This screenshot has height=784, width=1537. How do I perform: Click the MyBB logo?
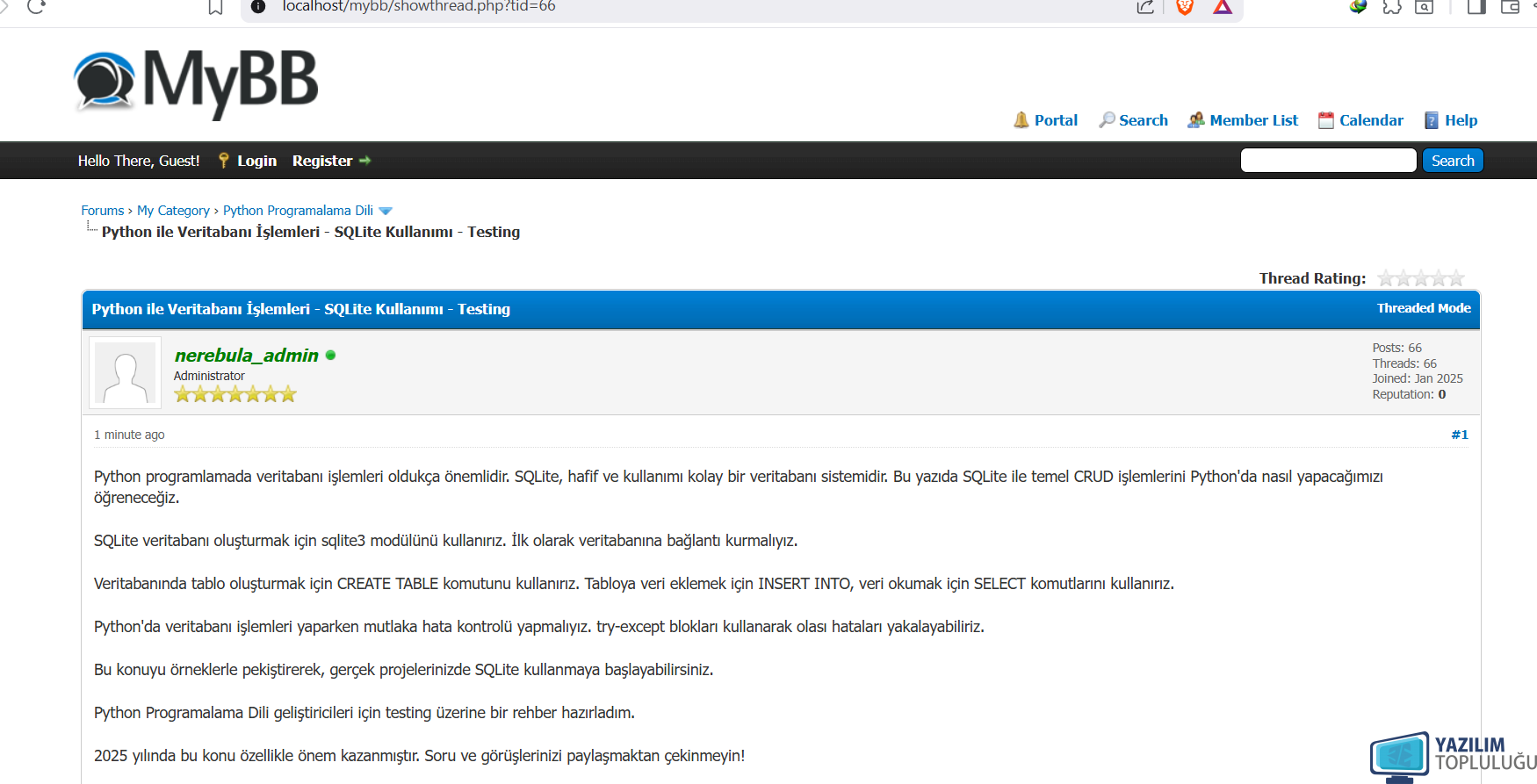197,83
